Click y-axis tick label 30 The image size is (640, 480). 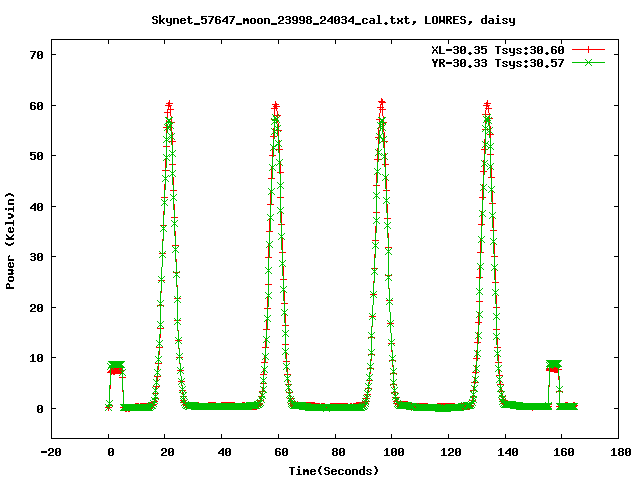36,257
